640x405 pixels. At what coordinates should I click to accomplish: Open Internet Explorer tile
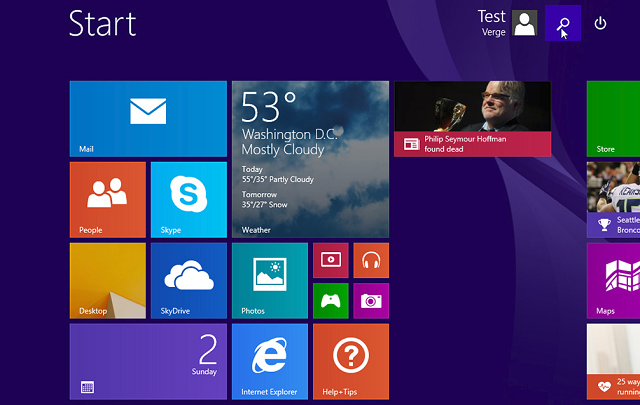pos(269,361)
